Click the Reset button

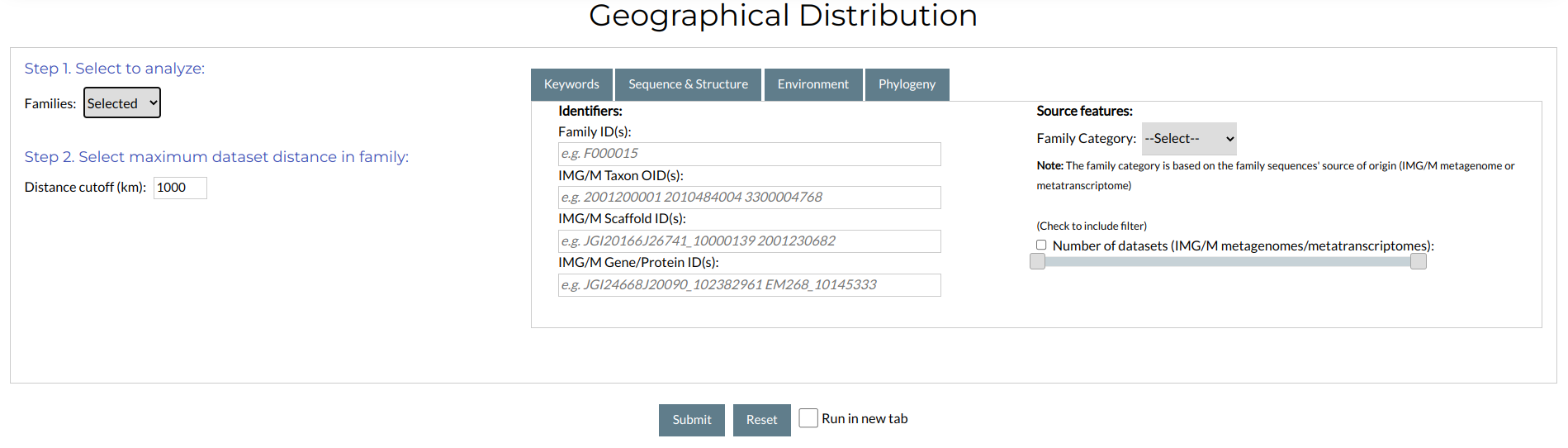click(761, 420)
